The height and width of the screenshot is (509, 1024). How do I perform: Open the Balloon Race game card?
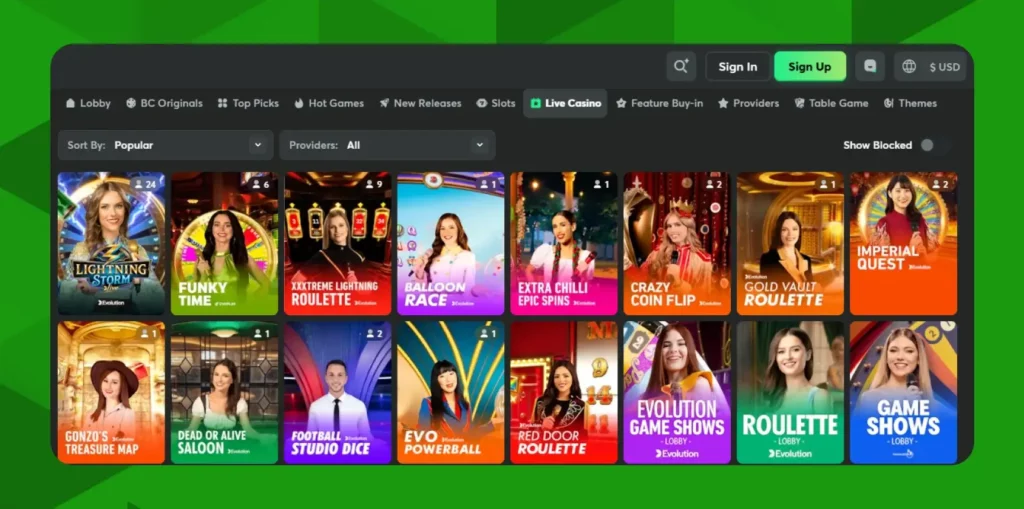tap(451, 244)
